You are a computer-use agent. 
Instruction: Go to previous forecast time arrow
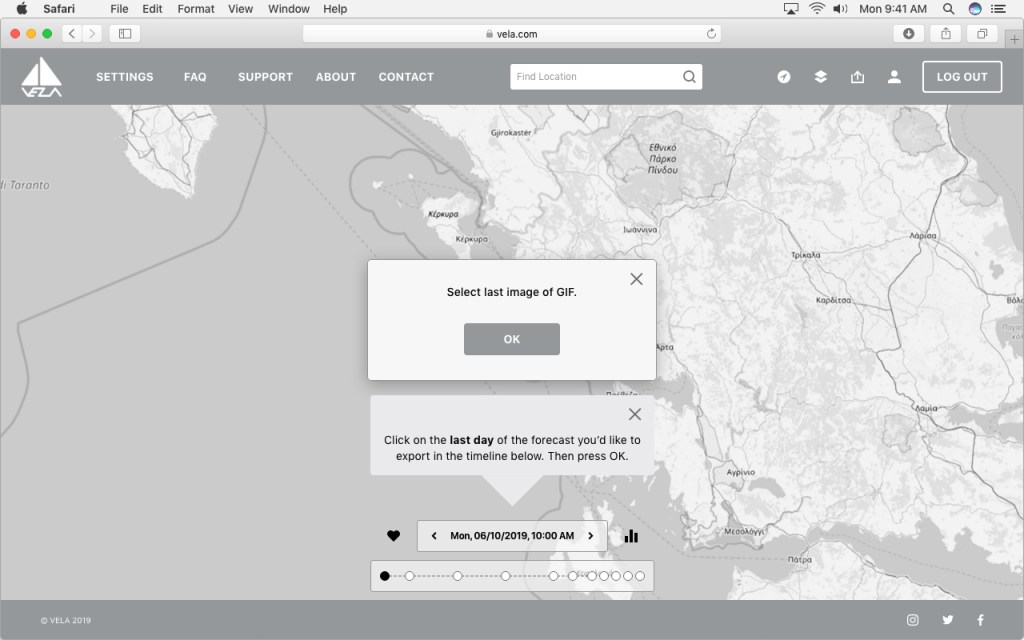click(434, 536)
